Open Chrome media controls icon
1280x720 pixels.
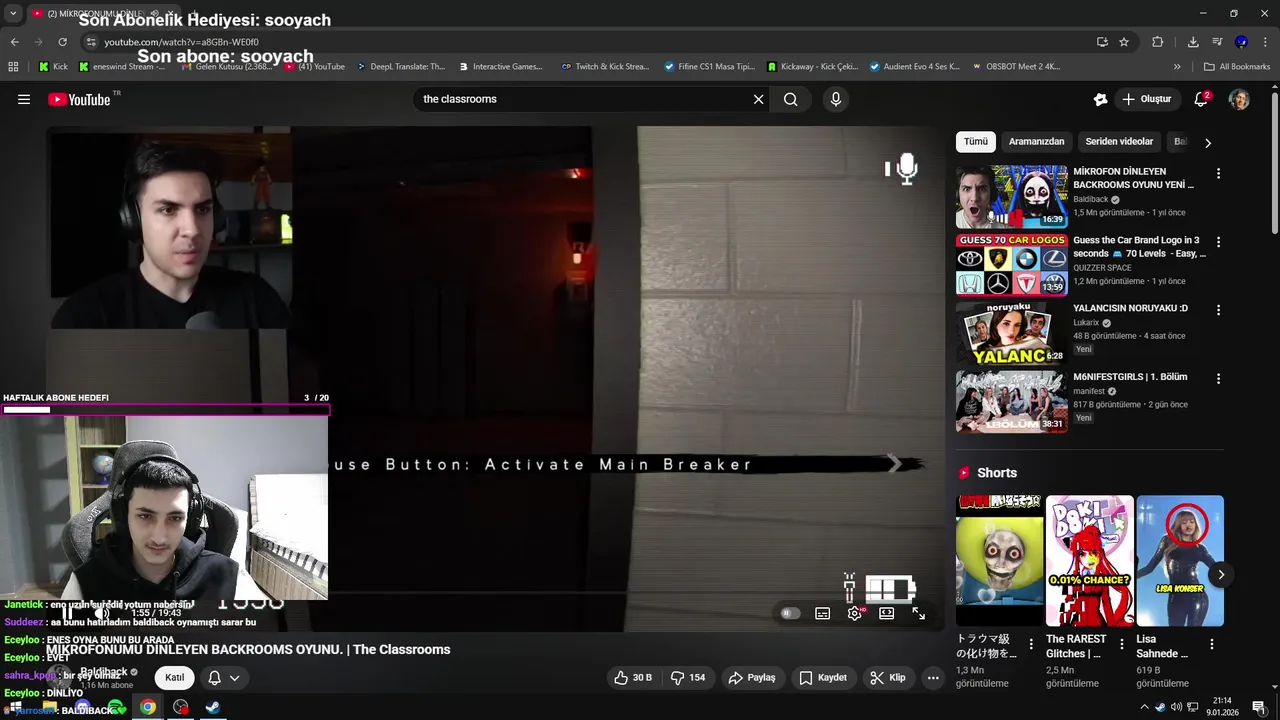click(x=1217, y=42)
